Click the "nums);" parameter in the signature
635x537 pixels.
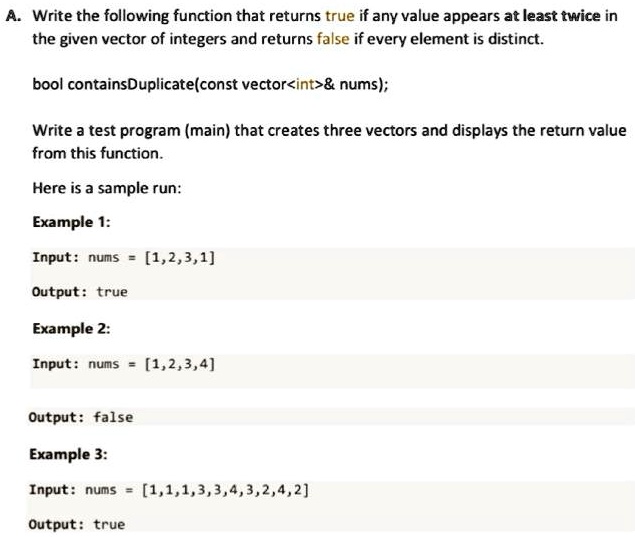point(364,84)
